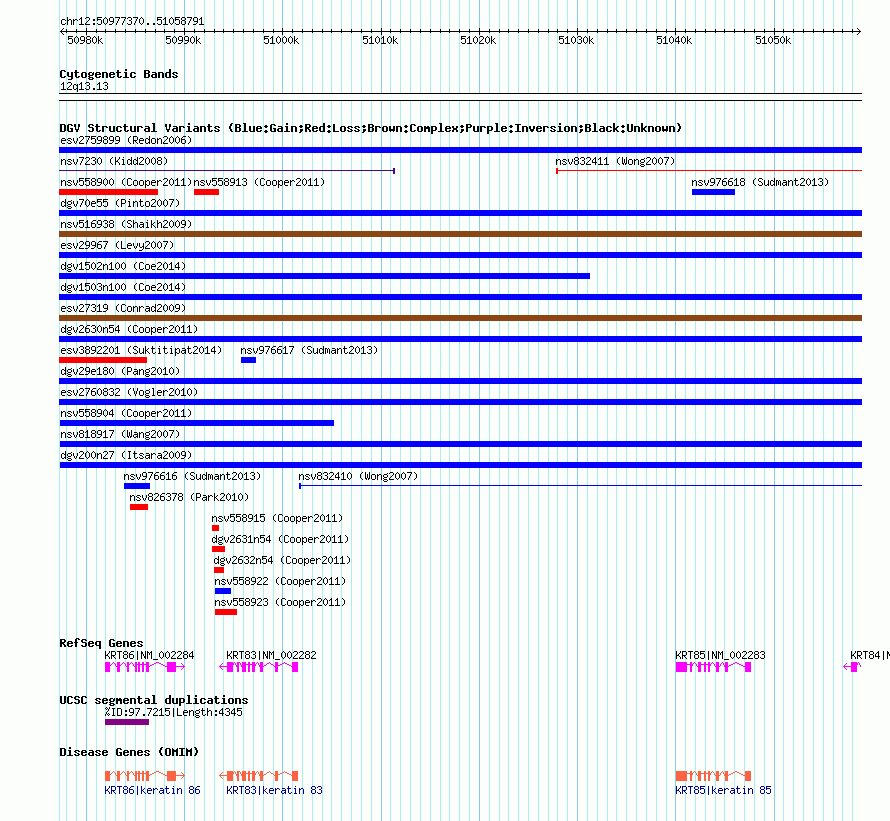Click the %ID:97.7215|Length:4345 label
890x821 pixels.
(174, 713)
